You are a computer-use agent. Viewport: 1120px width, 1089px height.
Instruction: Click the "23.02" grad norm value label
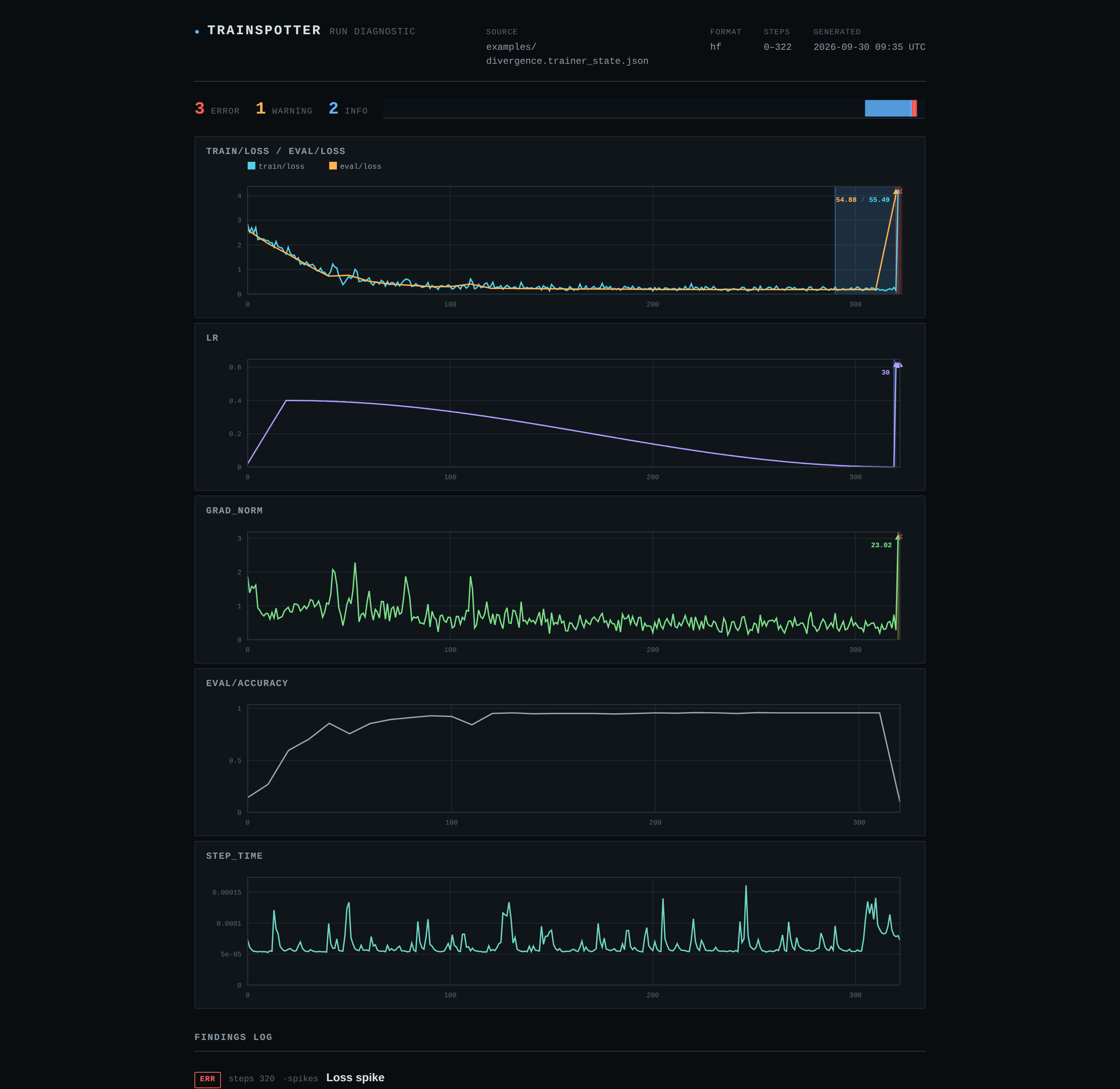pos(882,545)
